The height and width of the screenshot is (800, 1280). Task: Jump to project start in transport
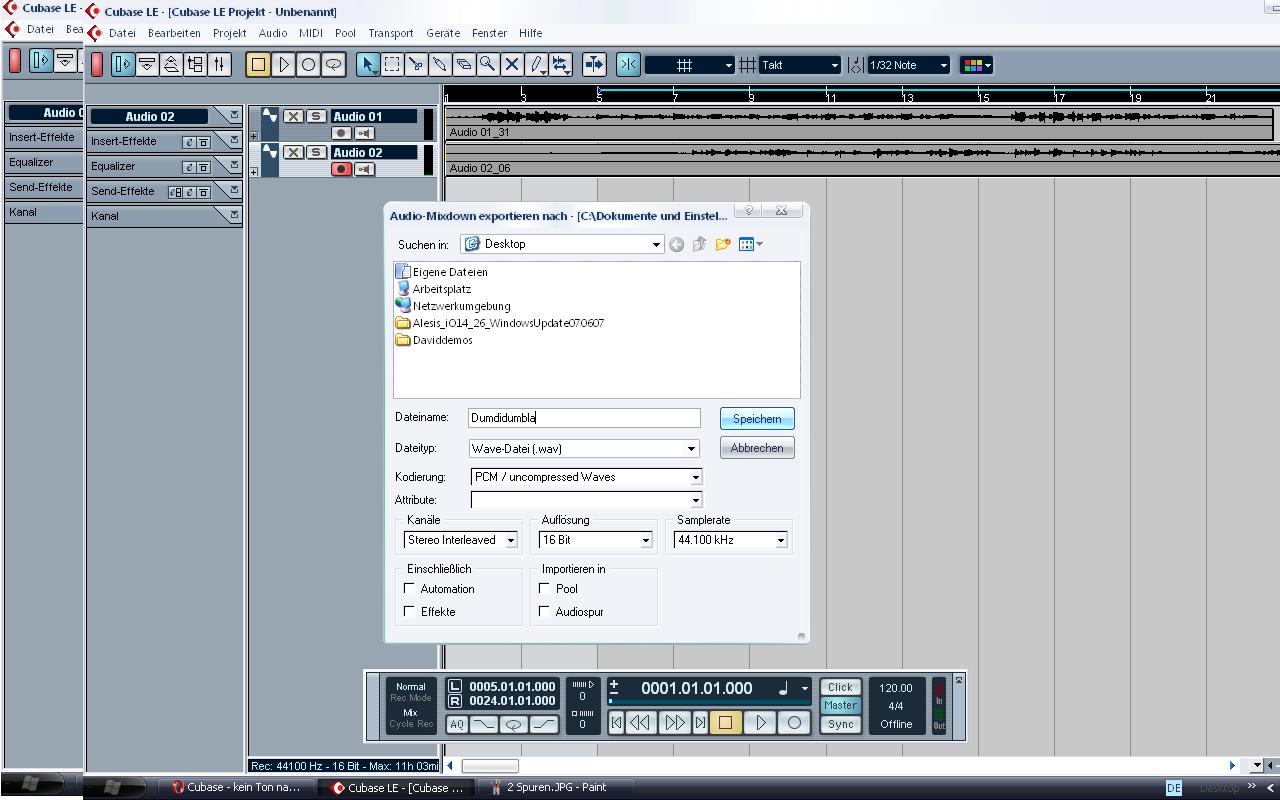point(617,722)
